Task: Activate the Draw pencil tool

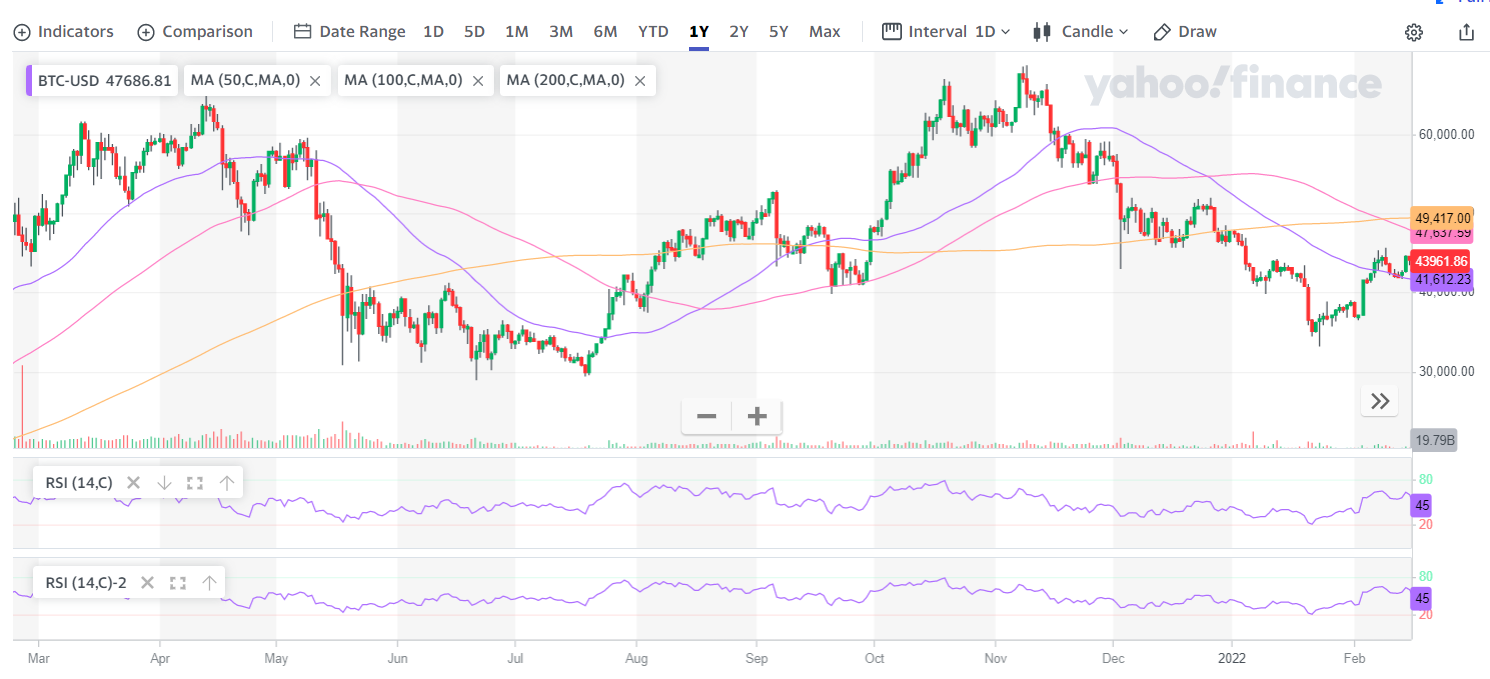Action: click(1185, 32)
